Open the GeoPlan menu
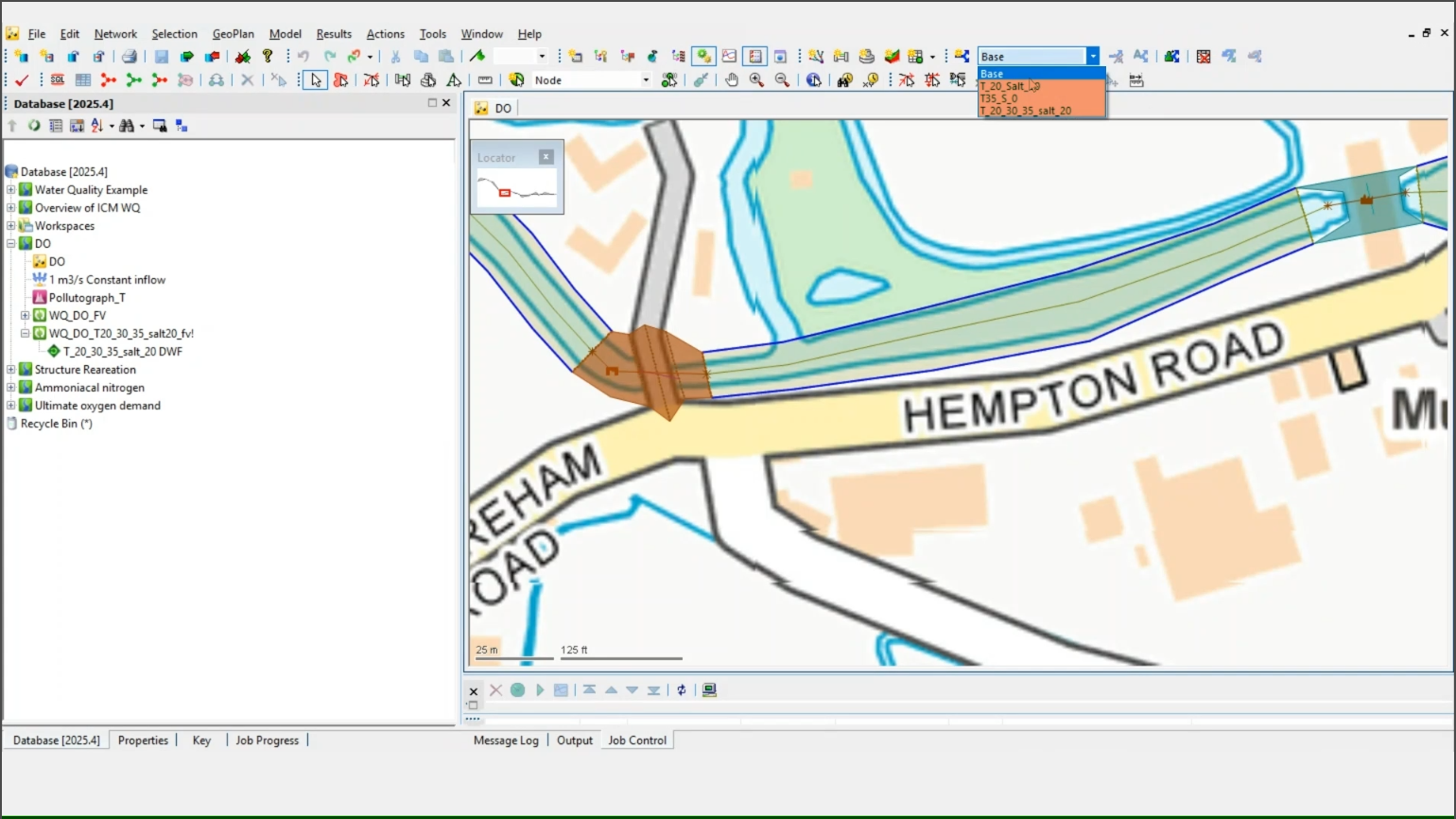 click(233, 34)
